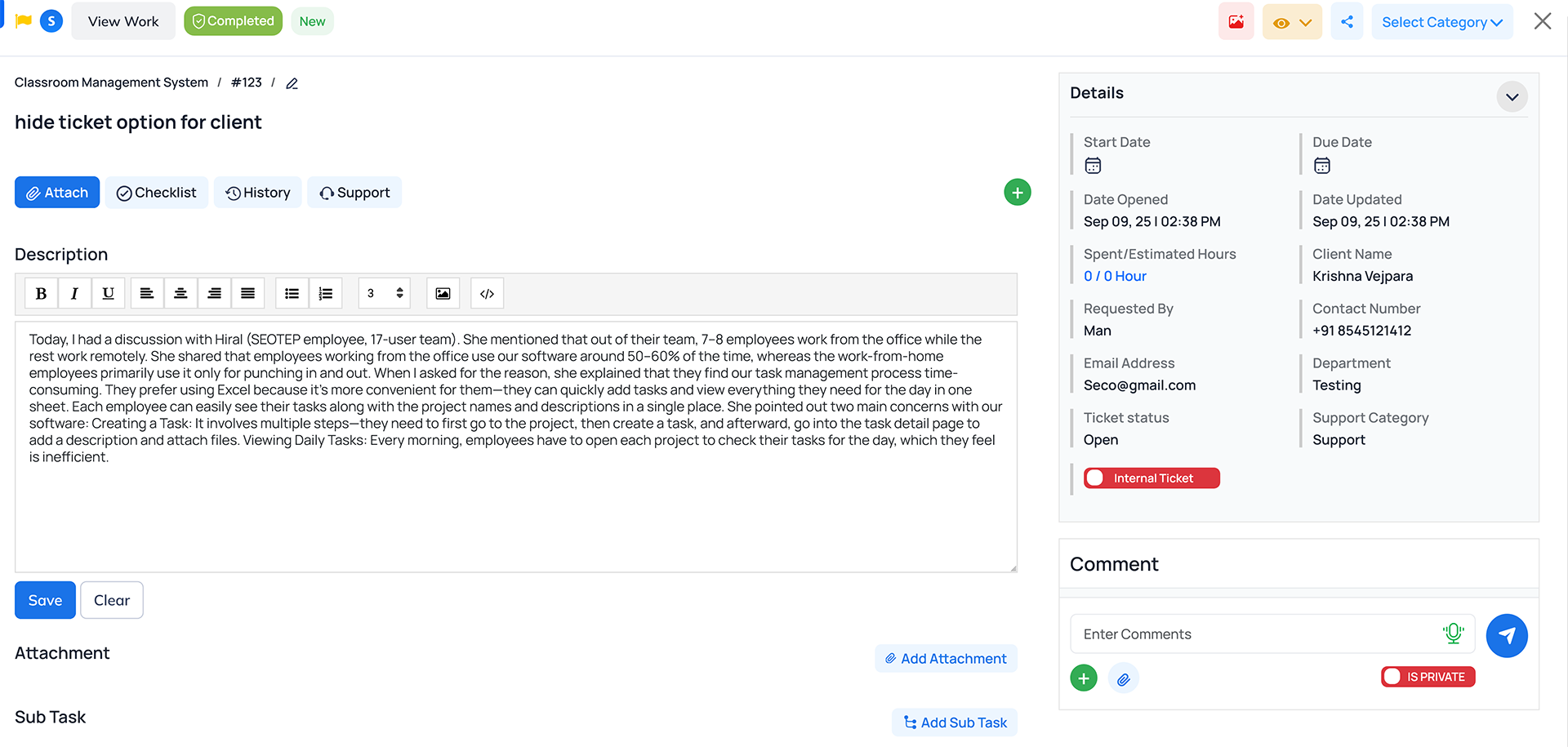1568x747 pixels.
Task: Switch to the Checklist tab
Action: coord(157,193)
